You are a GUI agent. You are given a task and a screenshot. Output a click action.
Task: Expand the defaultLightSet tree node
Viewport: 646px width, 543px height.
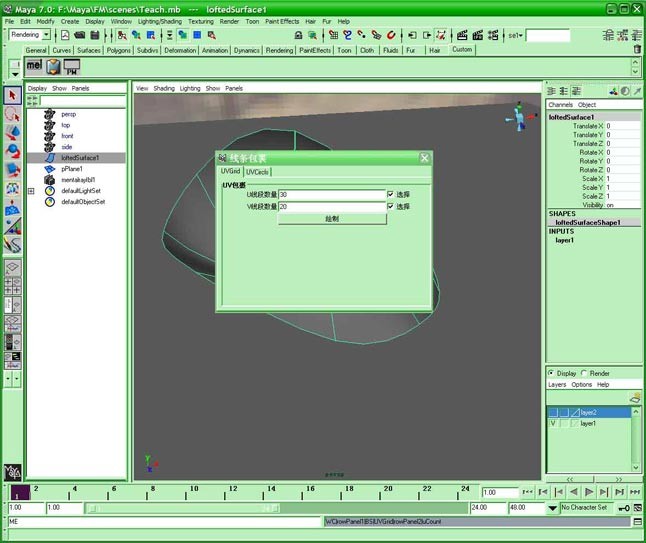click(x=31, y=191)
